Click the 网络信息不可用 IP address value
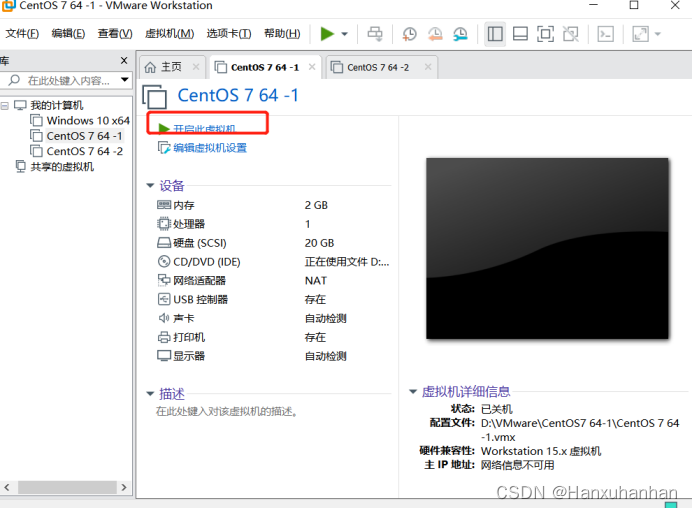The image size is (692, 509). pyautogui.click(x=518, y=465)
